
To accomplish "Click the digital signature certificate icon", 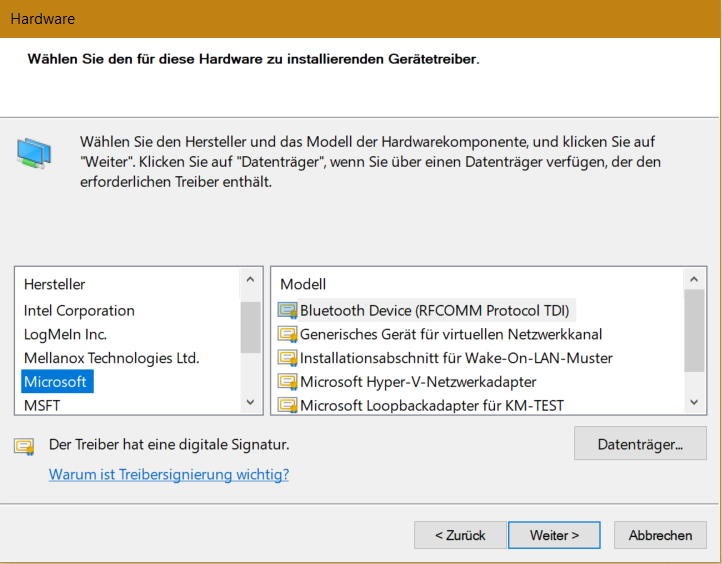I will pos(24,446).
